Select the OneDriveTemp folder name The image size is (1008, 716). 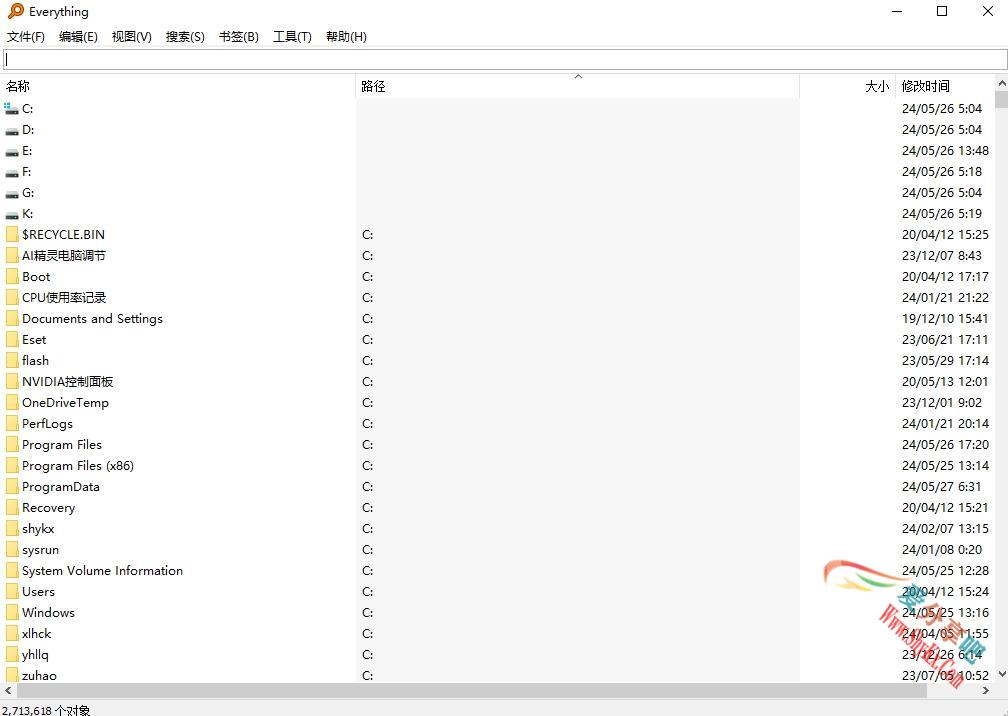pos(65,403)
